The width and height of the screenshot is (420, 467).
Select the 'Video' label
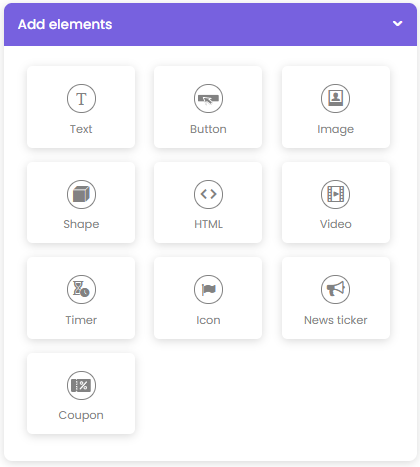[336, 224]
